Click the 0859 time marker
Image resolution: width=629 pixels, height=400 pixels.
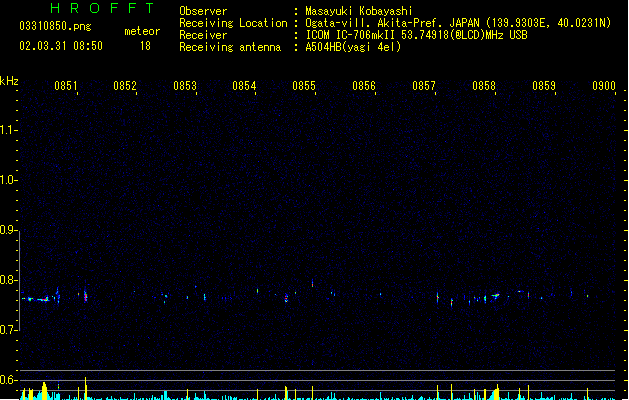pos(544,86)
